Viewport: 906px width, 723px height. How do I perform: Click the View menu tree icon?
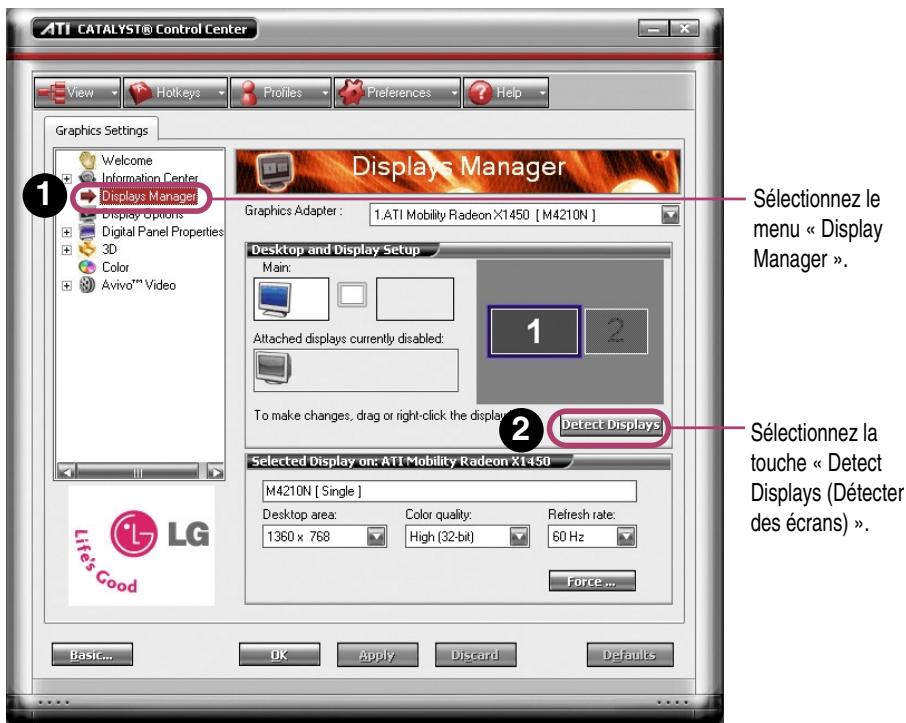pyautogui.click(x=51, y=92)
